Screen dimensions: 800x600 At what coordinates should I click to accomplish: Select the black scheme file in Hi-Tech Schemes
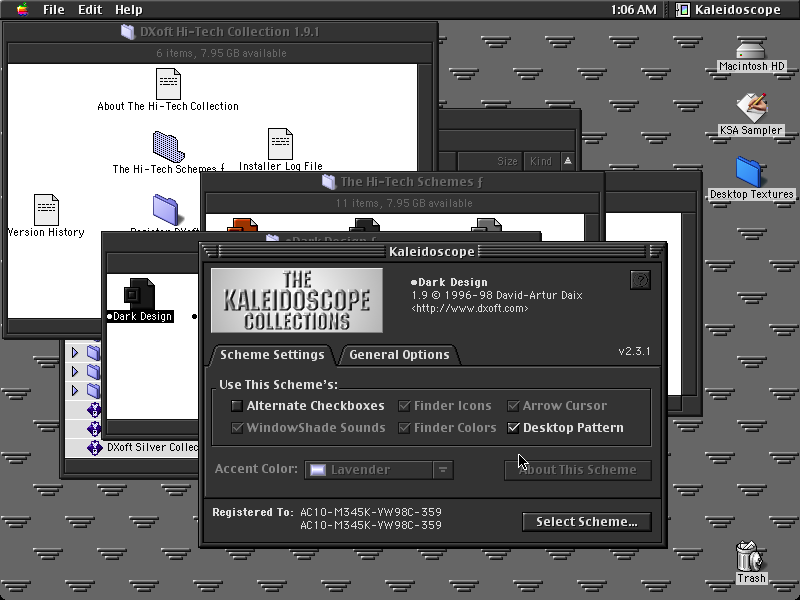click(x=364, y=224)
